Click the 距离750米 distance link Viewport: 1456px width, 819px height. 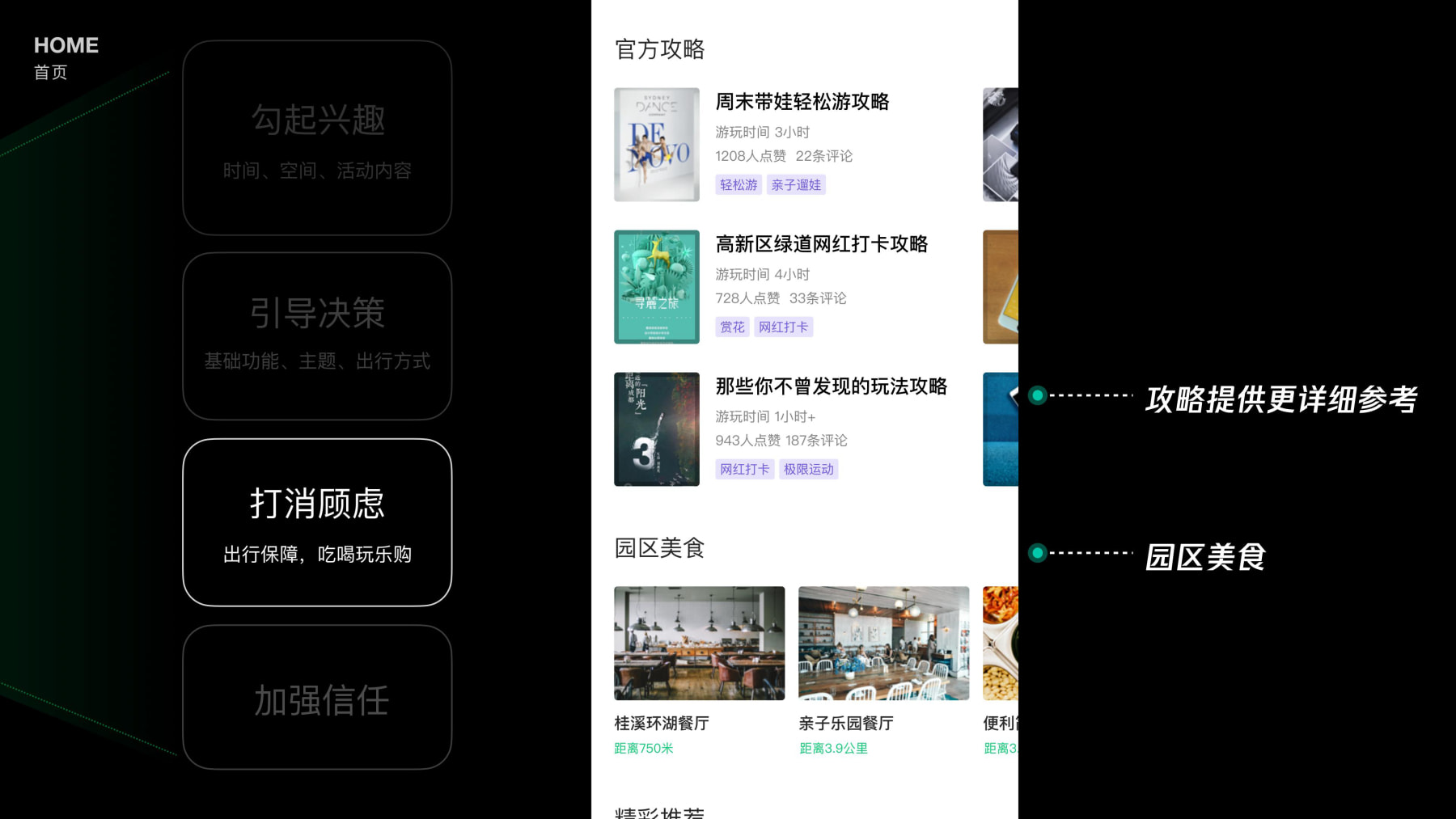643,747
